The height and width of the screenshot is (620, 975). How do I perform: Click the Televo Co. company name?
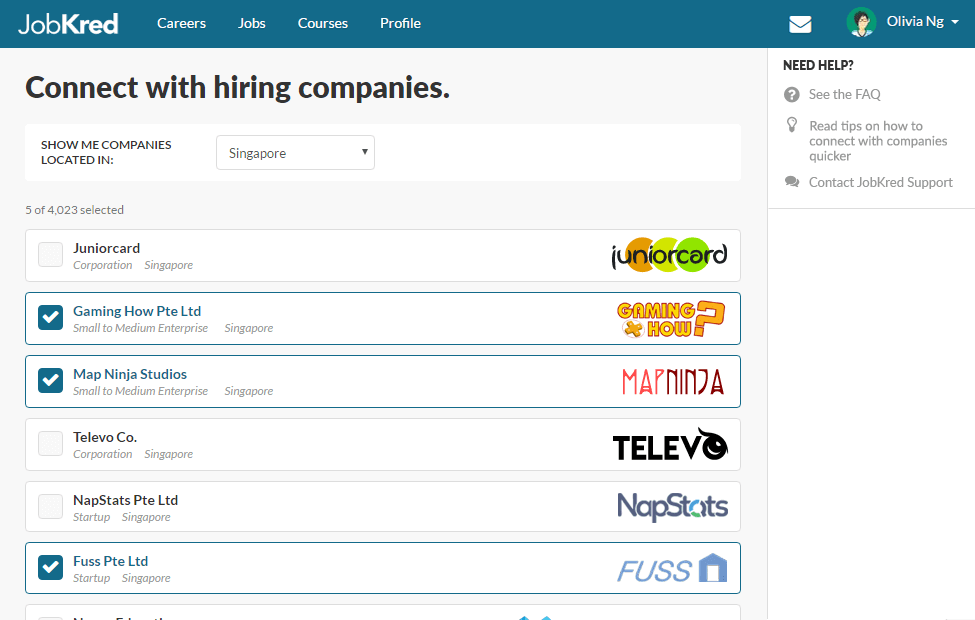coord(105,437)
